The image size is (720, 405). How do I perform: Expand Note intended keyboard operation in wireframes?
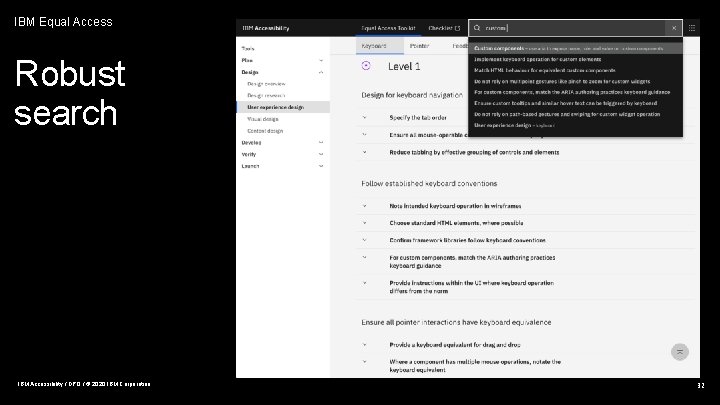pos(365,206)
